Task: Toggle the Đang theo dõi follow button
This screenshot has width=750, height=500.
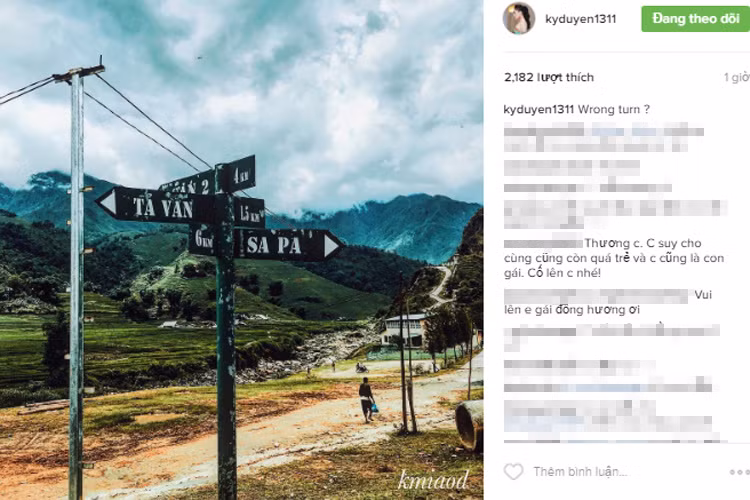Action: click(695, 19)
